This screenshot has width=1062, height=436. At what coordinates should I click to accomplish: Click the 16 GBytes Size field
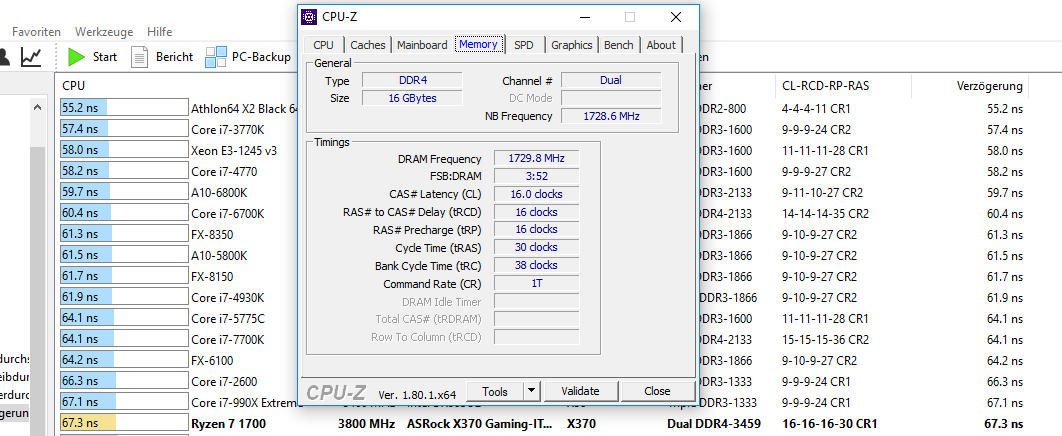[412, 98]
